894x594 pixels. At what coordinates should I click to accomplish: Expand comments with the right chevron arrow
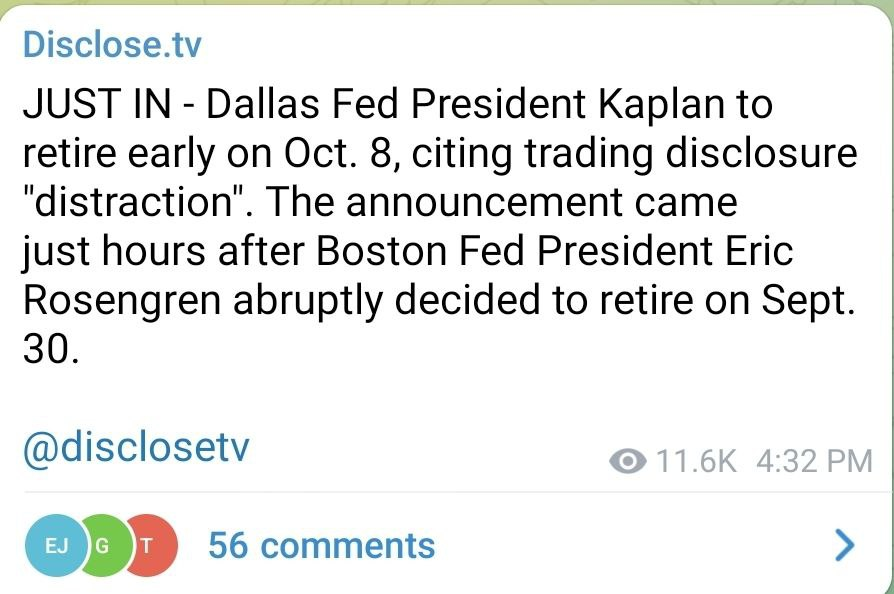coord(845,546)
